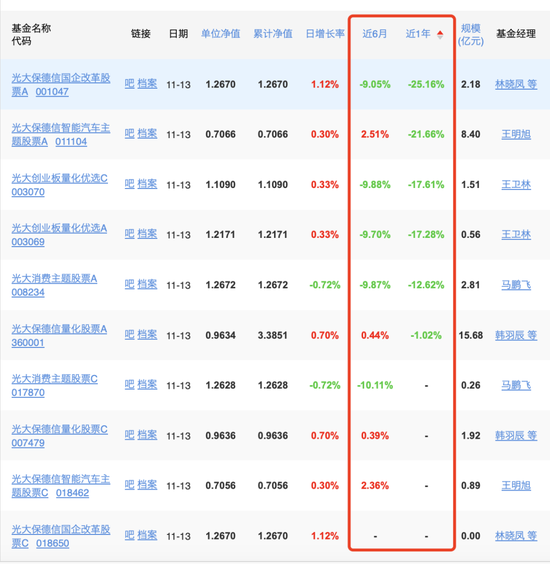Sort table by 日增长率 column
550x564 pixels.
pos(325,34)
